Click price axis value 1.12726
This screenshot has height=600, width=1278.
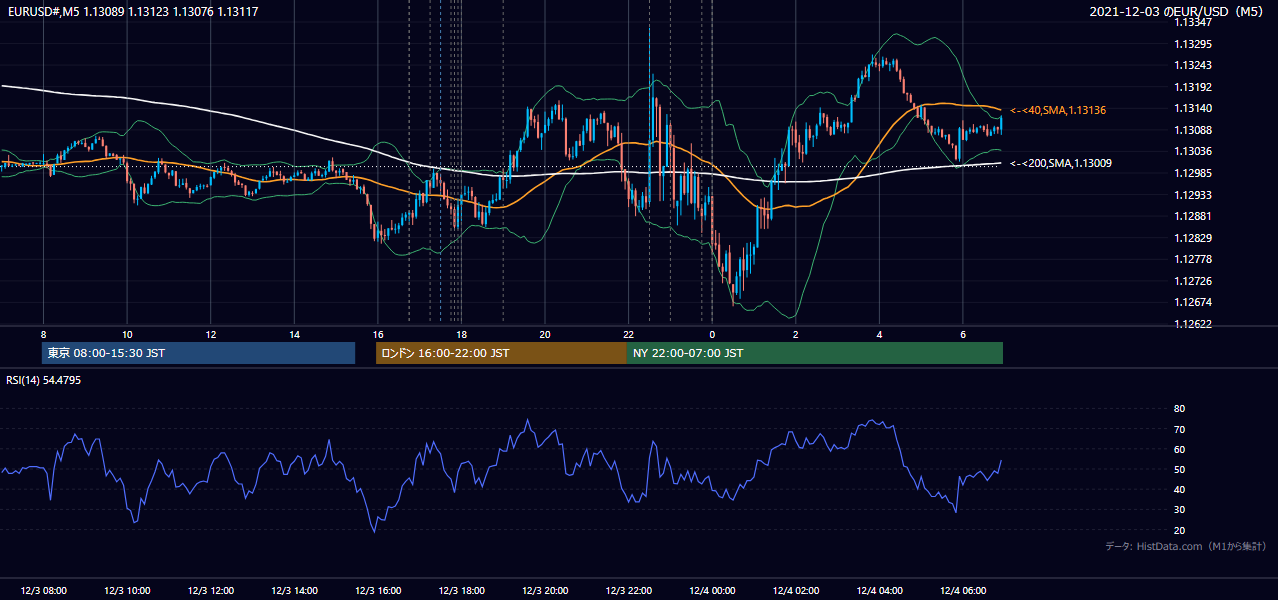point(1194,281)
